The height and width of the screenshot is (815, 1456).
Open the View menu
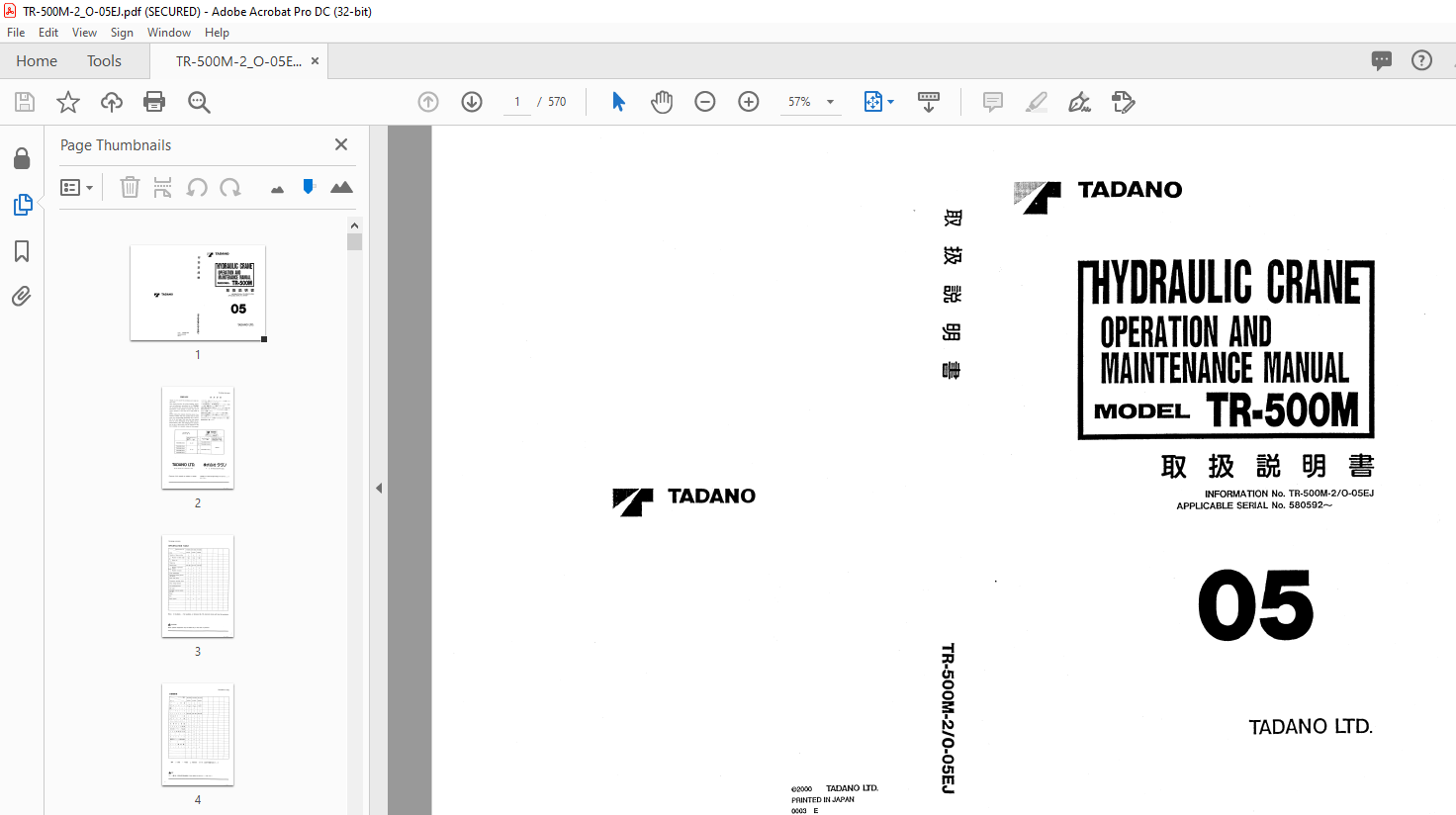tap(84, 33)
